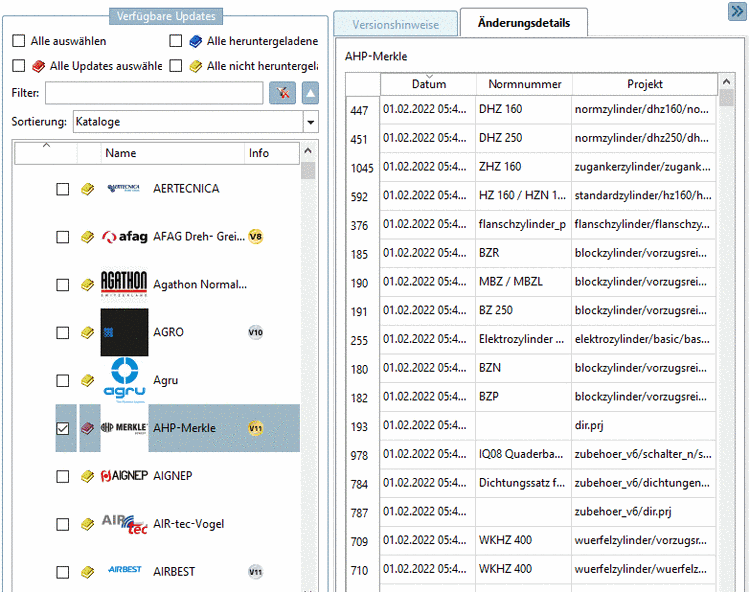The height and width of the screenshot is (592, 750).
Task: Click the agru catalog logo
Action: tap(124, 380)
